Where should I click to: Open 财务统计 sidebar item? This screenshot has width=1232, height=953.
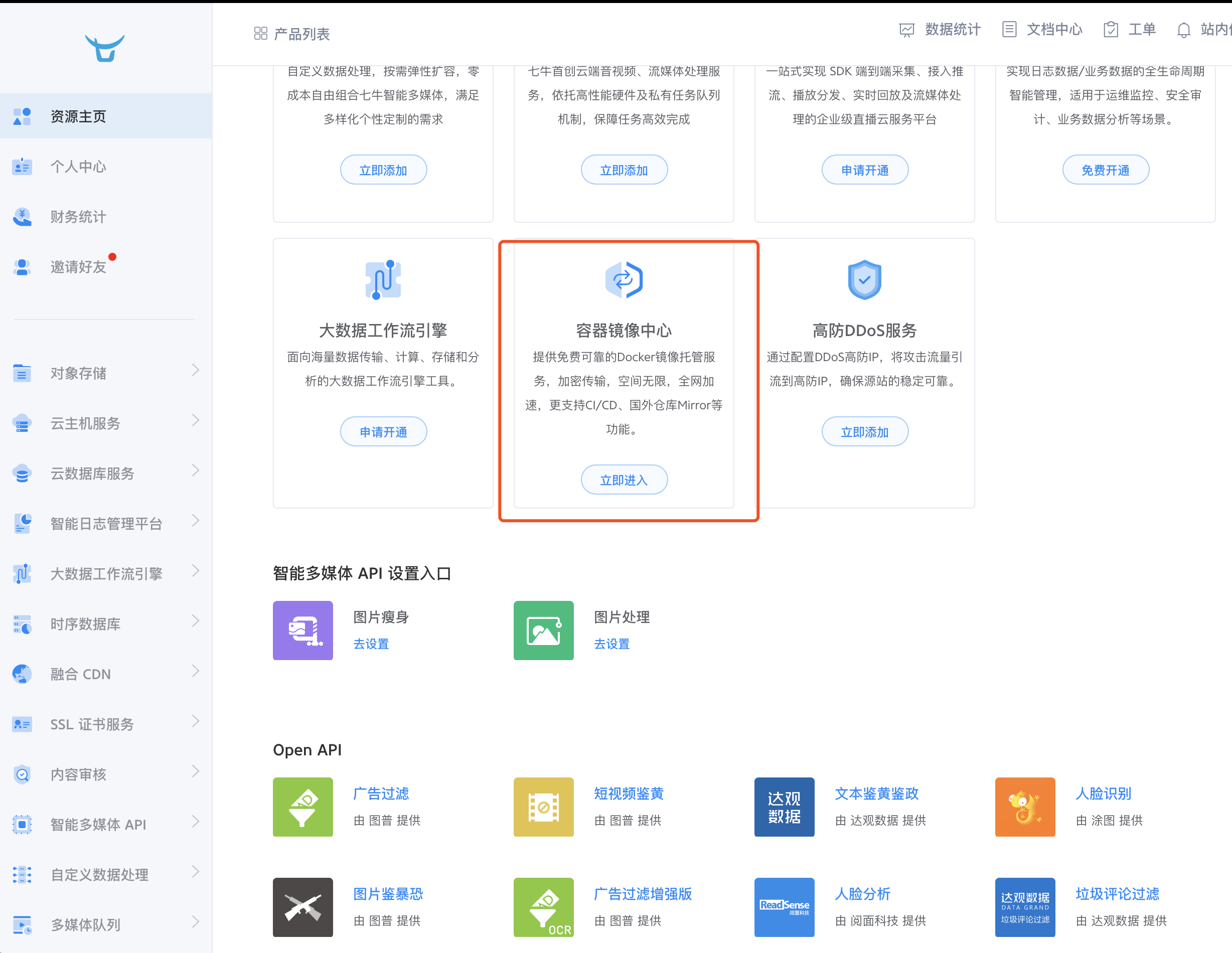(x=78, y=217)
